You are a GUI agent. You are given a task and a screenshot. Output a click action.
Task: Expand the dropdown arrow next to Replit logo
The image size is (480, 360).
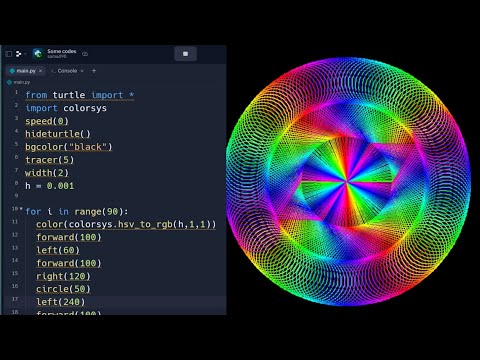(x=25, y=54)
